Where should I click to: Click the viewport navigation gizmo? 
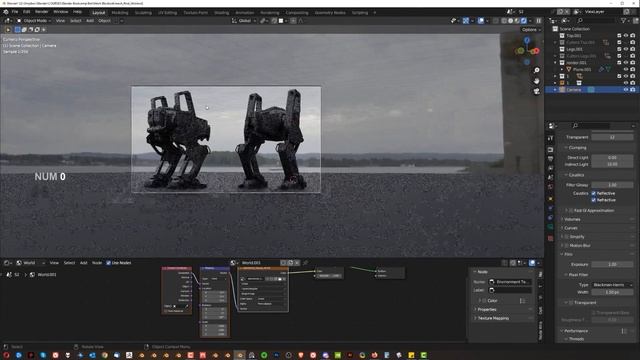click(x=527, y=51)
